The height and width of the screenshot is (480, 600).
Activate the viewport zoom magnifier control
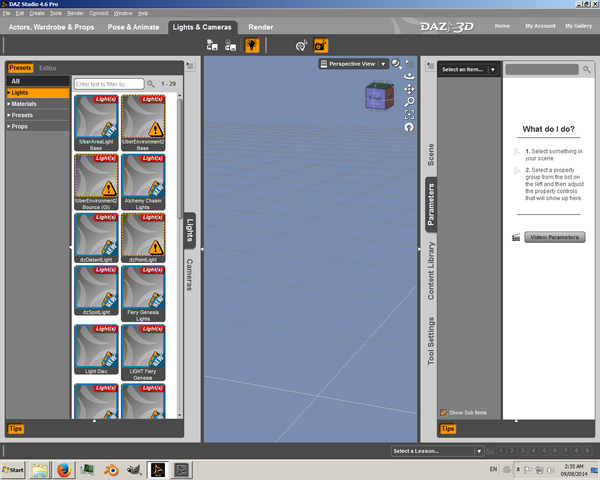click(x=409, y=102)
